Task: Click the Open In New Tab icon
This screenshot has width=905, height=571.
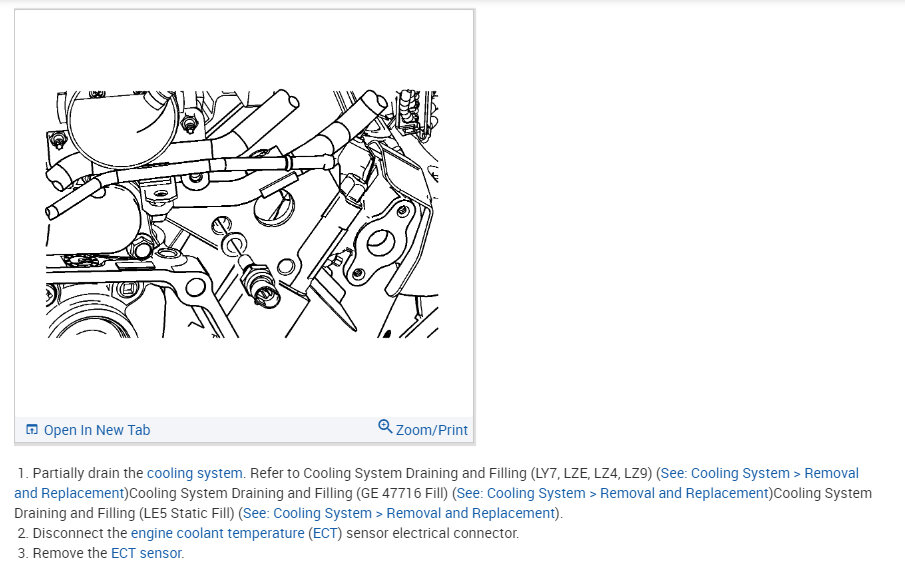Action: (x=32, y=430)
